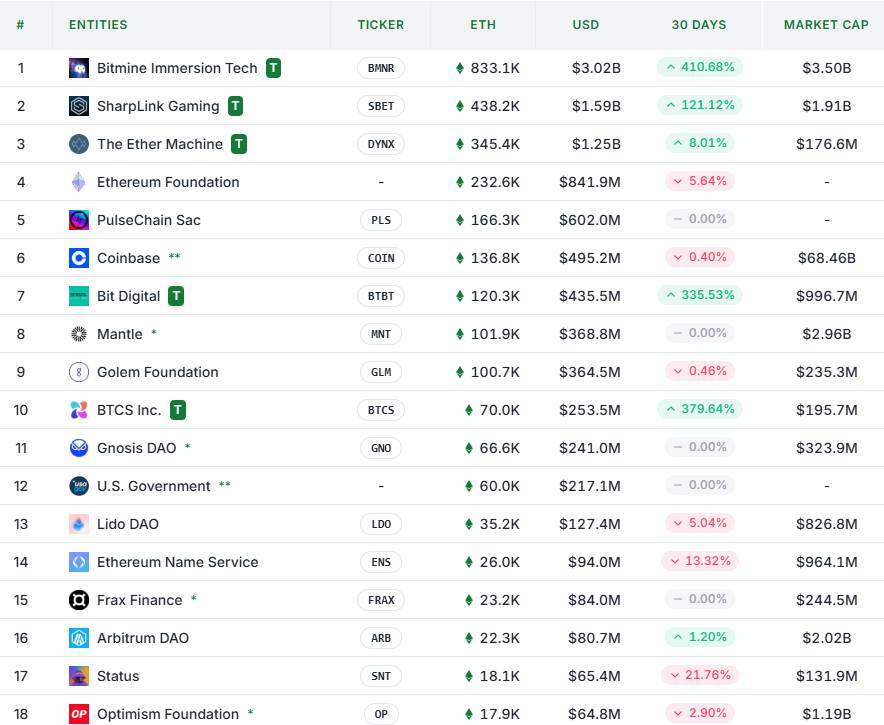Screen dimensions: 884x725
Task: Click the LDO ticker pill
Action: coord(381,524)
